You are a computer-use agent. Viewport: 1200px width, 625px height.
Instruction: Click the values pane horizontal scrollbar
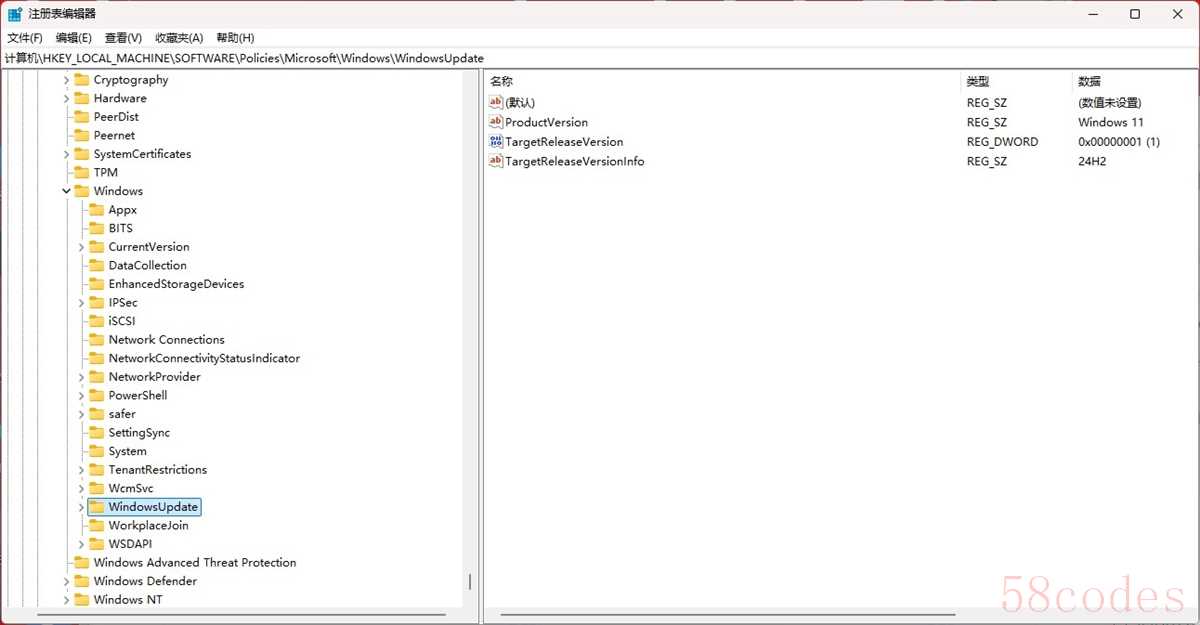coord(727,614)
